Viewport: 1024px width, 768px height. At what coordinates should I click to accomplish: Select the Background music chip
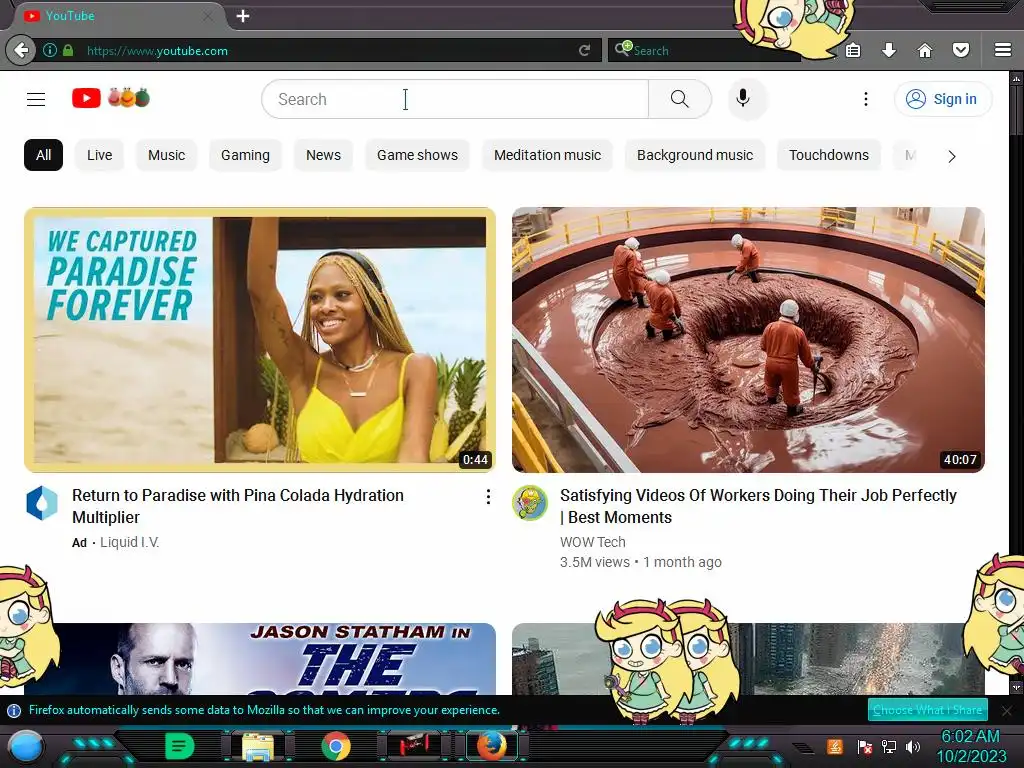tap(695, 155)
